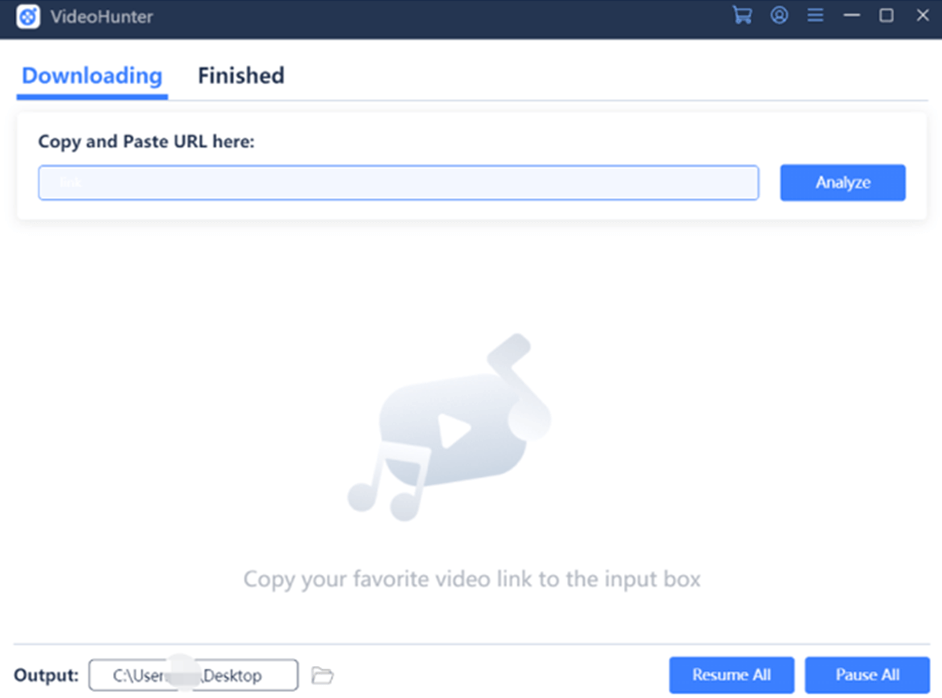The image size is (942, 698).
Task: Open the user account icon
Action: (779, 15)
